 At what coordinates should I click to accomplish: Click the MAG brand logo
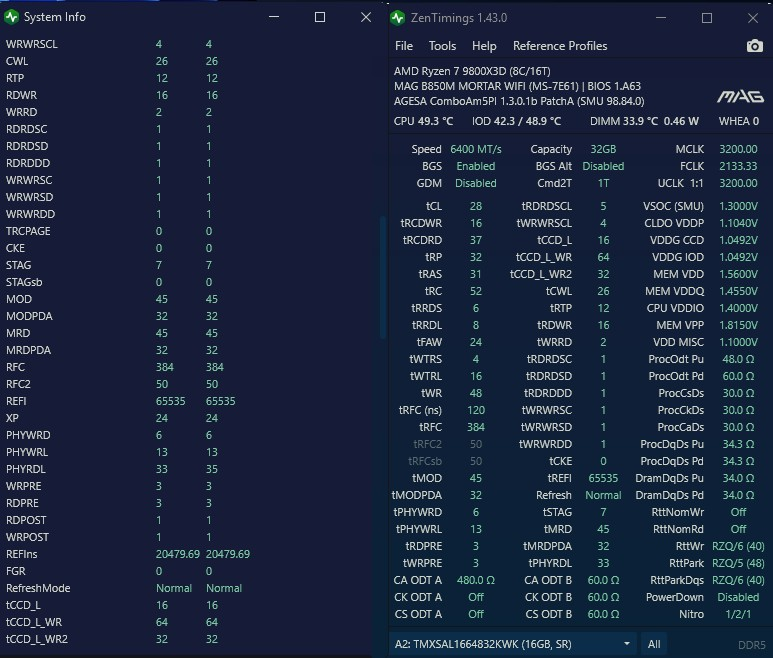pos(740,97)
